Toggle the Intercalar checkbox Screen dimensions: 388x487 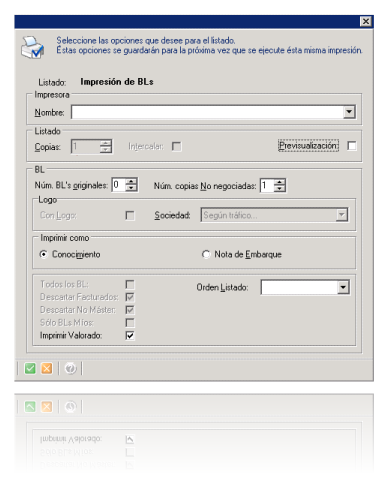(176, 146)
